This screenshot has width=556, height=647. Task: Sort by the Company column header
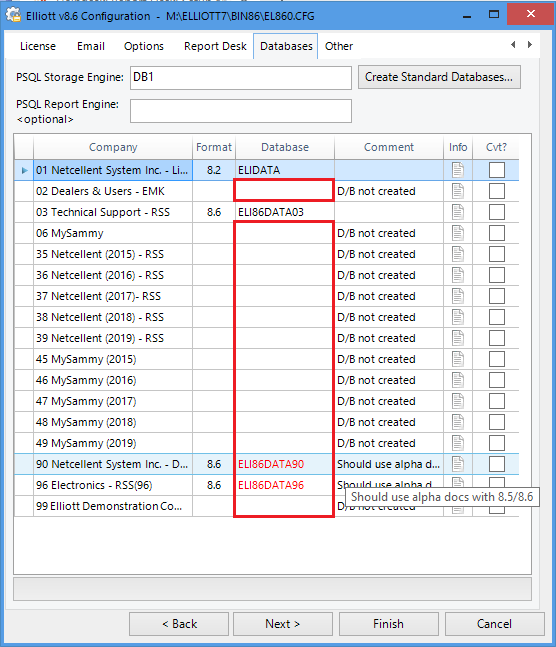click(x=113, y=147)
